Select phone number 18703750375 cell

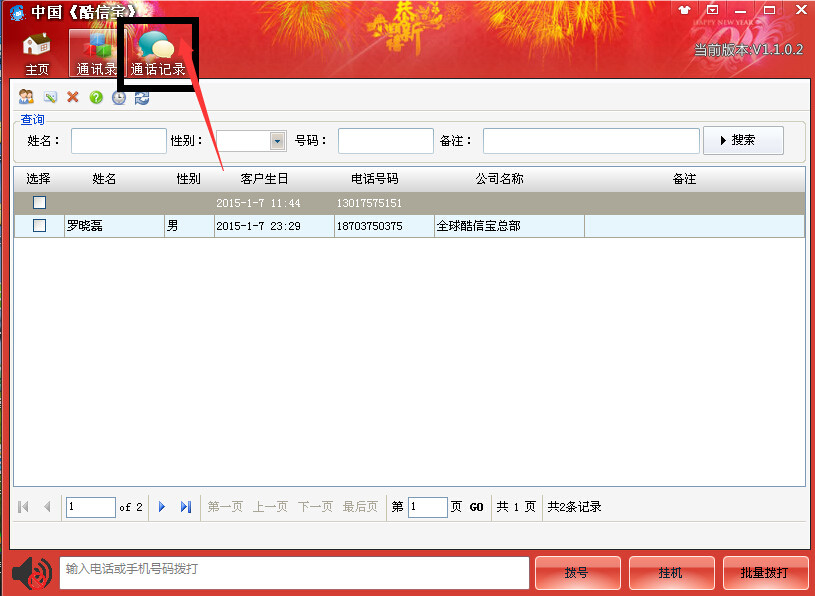(x=384, y=226)
